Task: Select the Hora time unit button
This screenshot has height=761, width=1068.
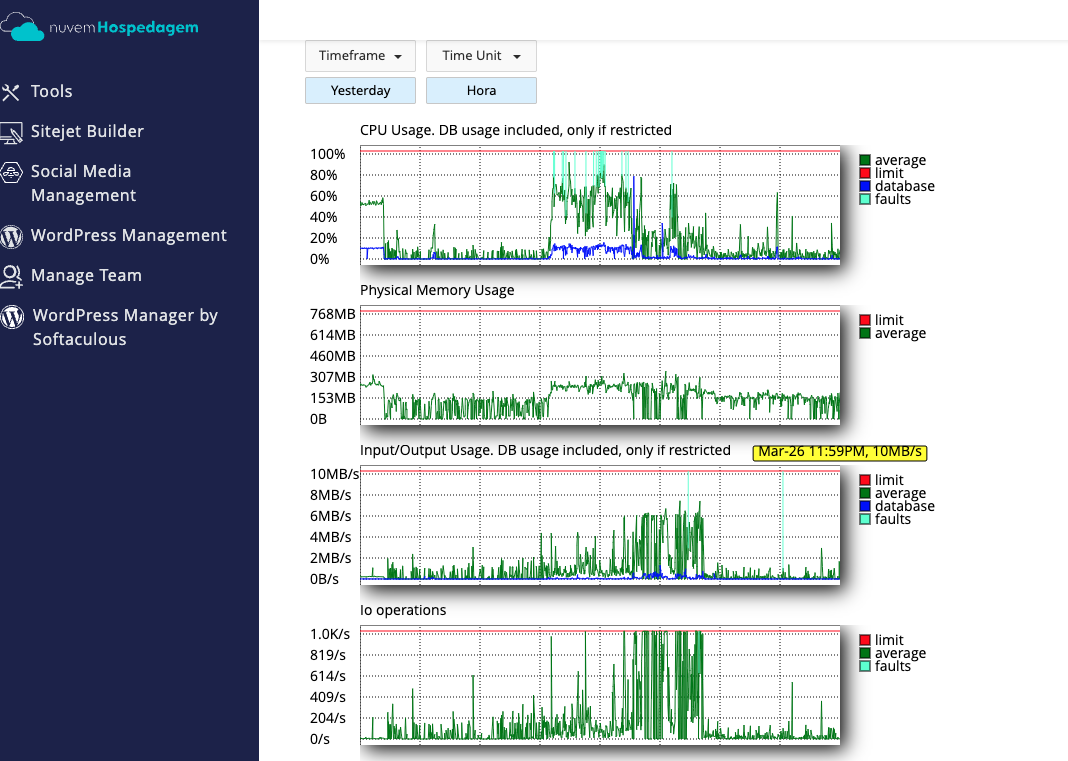Action: click(481, 90)
